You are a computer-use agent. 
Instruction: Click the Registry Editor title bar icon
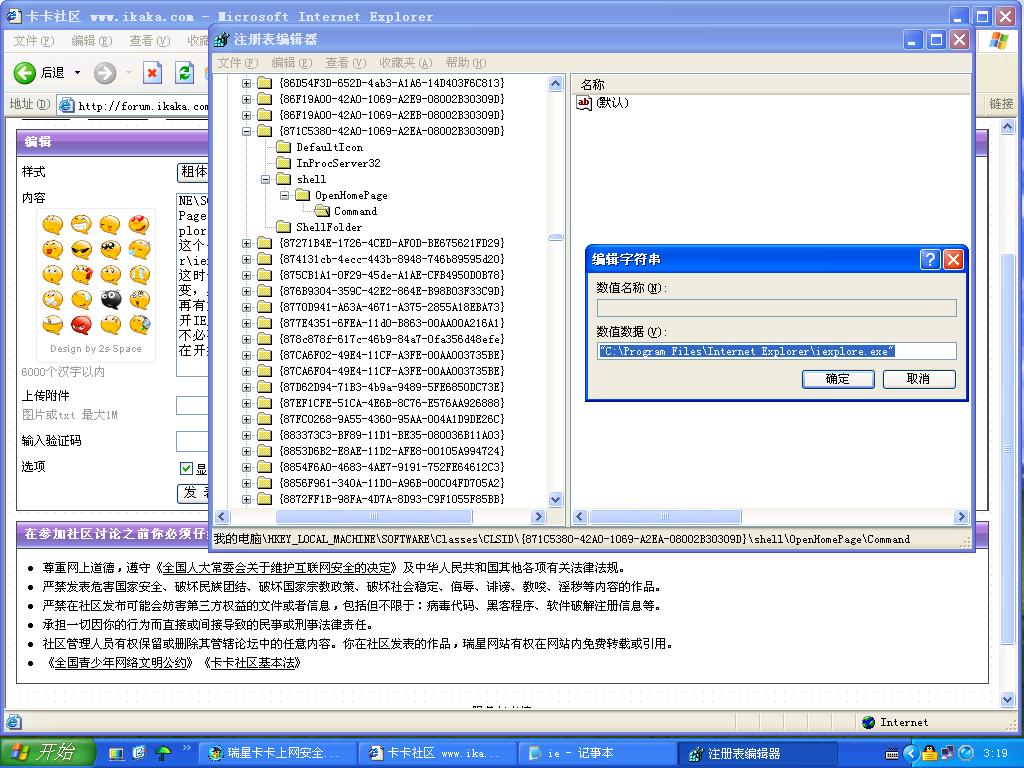coord(222,40)
